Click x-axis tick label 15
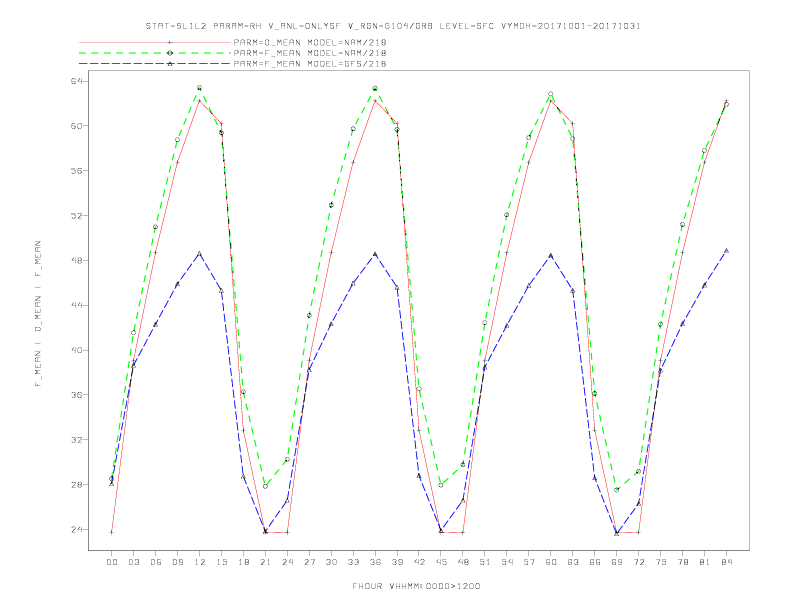Screen dimensions: 792x612 point(221,562)
